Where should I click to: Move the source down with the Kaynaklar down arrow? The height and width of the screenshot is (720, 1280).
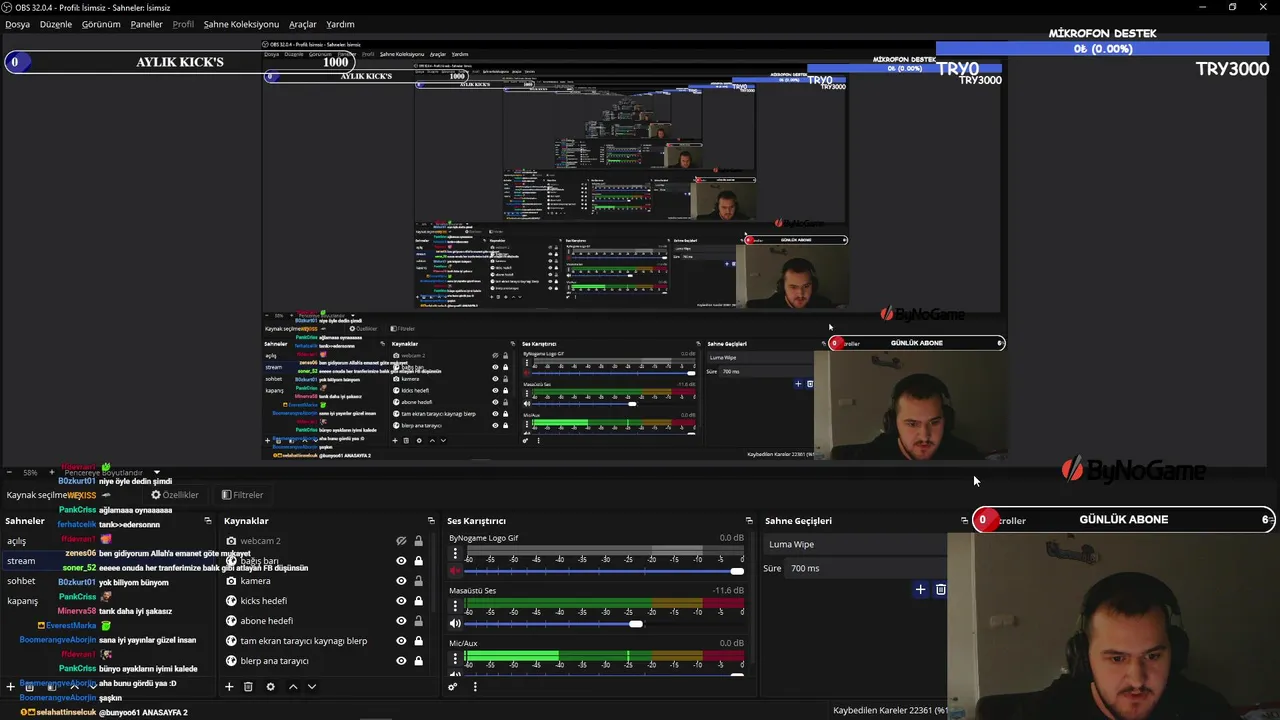312,687
